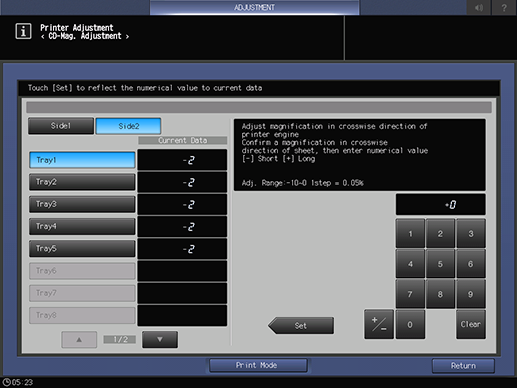Tap keypad digit 0
The width and height of the screenshot is (517, 388).
pyautogui.click(x=410, y=324)
